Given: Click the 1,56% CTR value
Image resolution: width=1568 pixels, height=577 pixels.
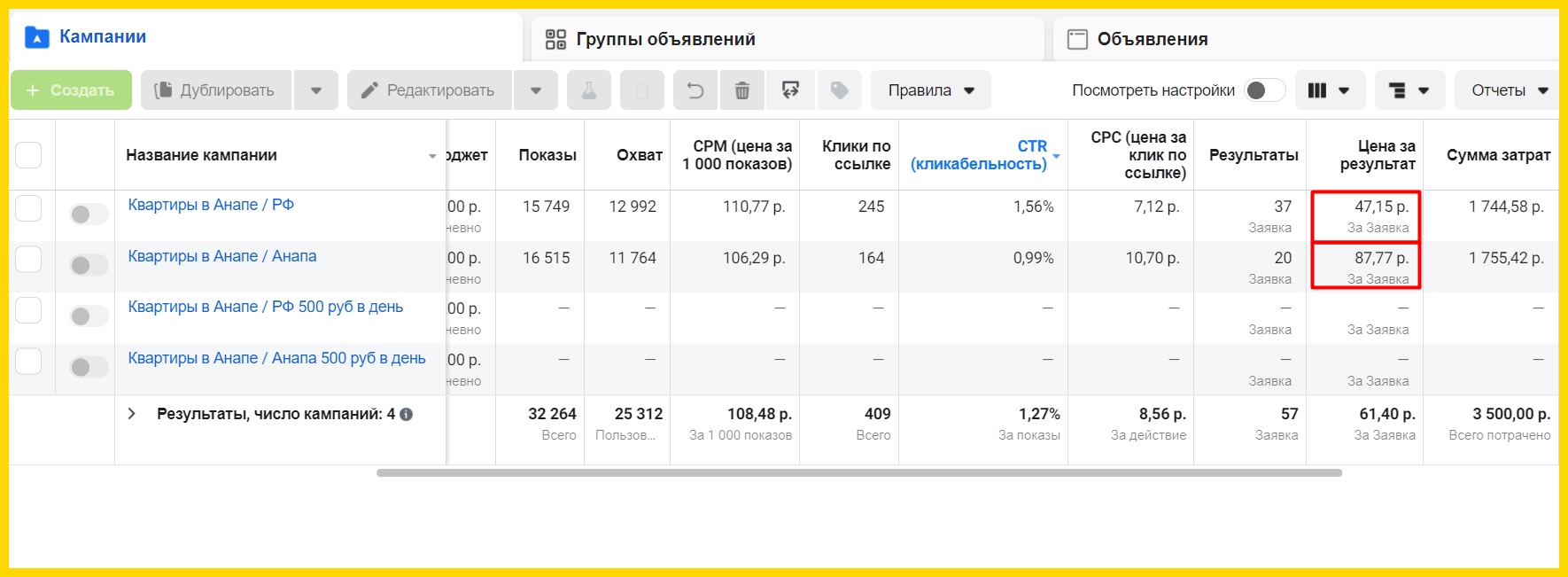Looking at the screenshot, I should click(x=1033, y=207).
